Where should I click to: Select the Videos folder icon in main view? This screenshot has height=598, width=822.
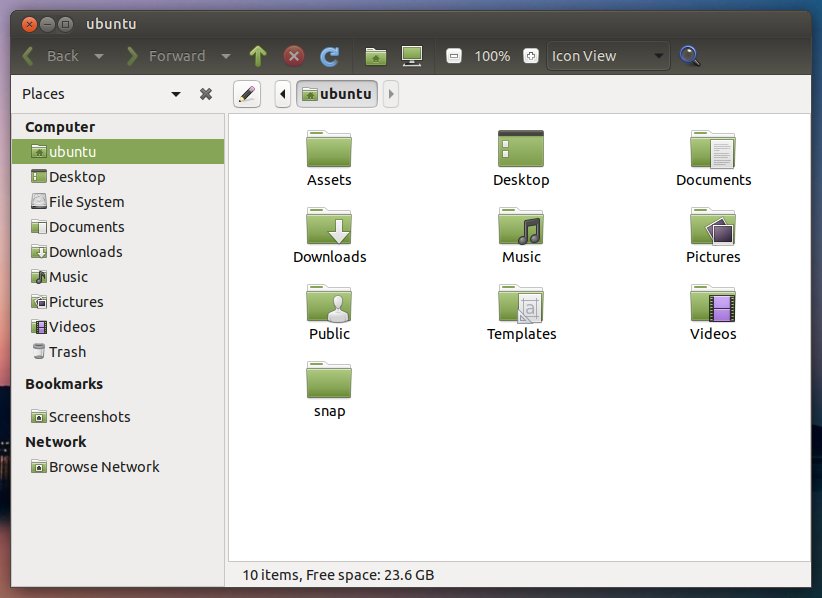tap(713, 303)
